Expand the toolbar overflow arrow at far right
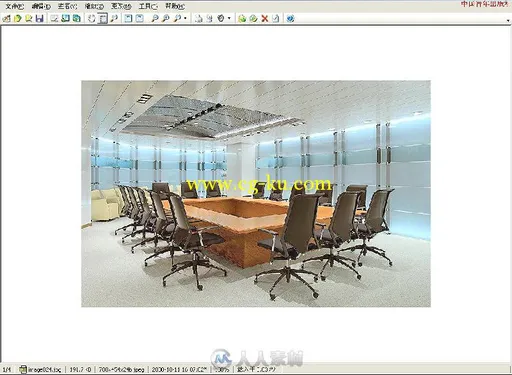This screenshot has height=375, width=512. pyautogui.click(x=508, y=20)
